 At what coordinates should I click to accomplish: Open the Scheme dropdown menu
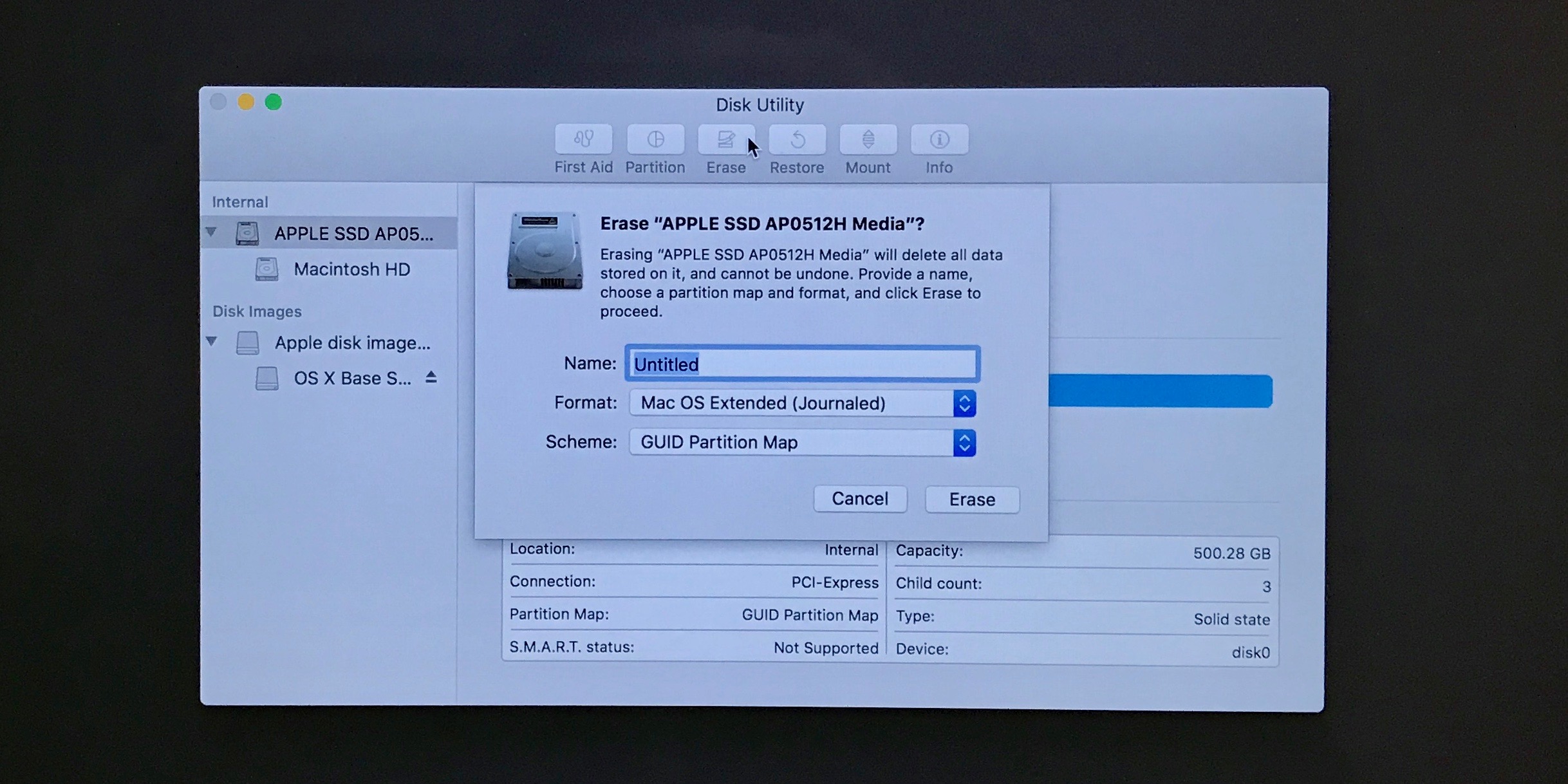[x=964, y=442]
